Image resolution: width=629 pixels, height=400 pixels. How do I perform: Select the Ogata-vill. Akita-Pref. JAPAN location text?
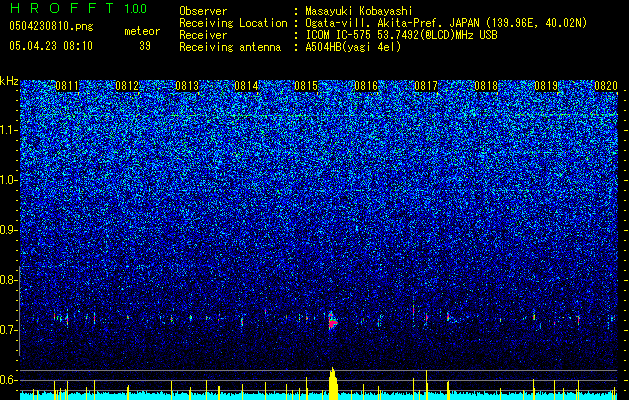coord(446,23)
